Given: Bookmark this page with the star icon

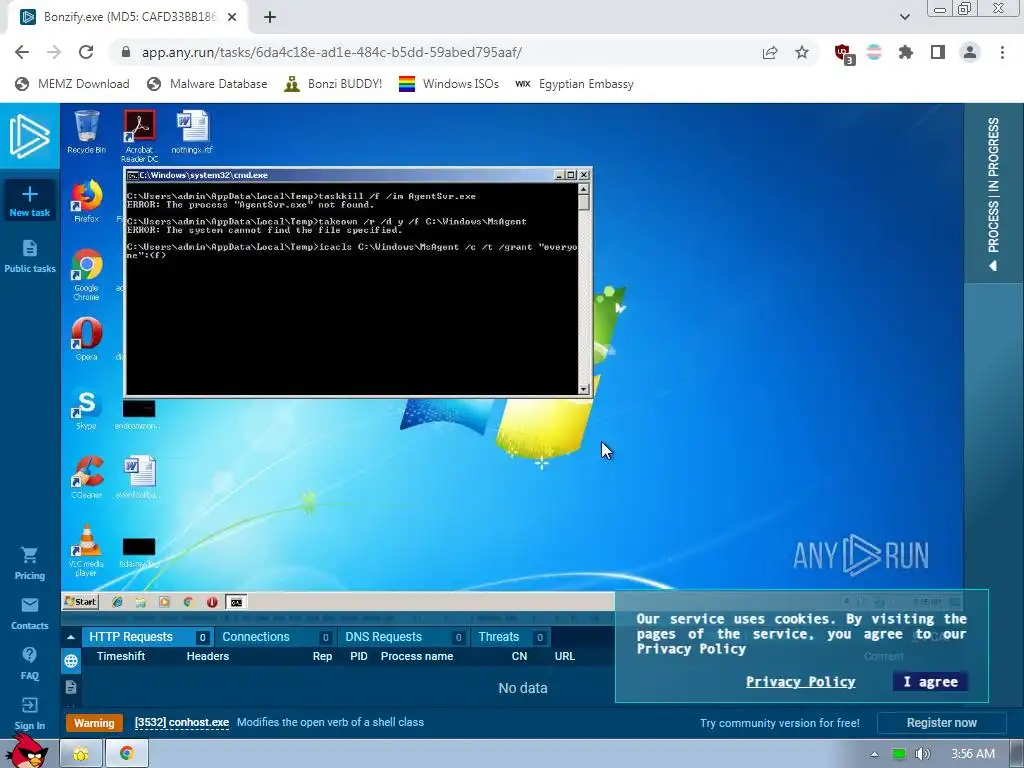Looking at the screenshot, I should [802, 52].
